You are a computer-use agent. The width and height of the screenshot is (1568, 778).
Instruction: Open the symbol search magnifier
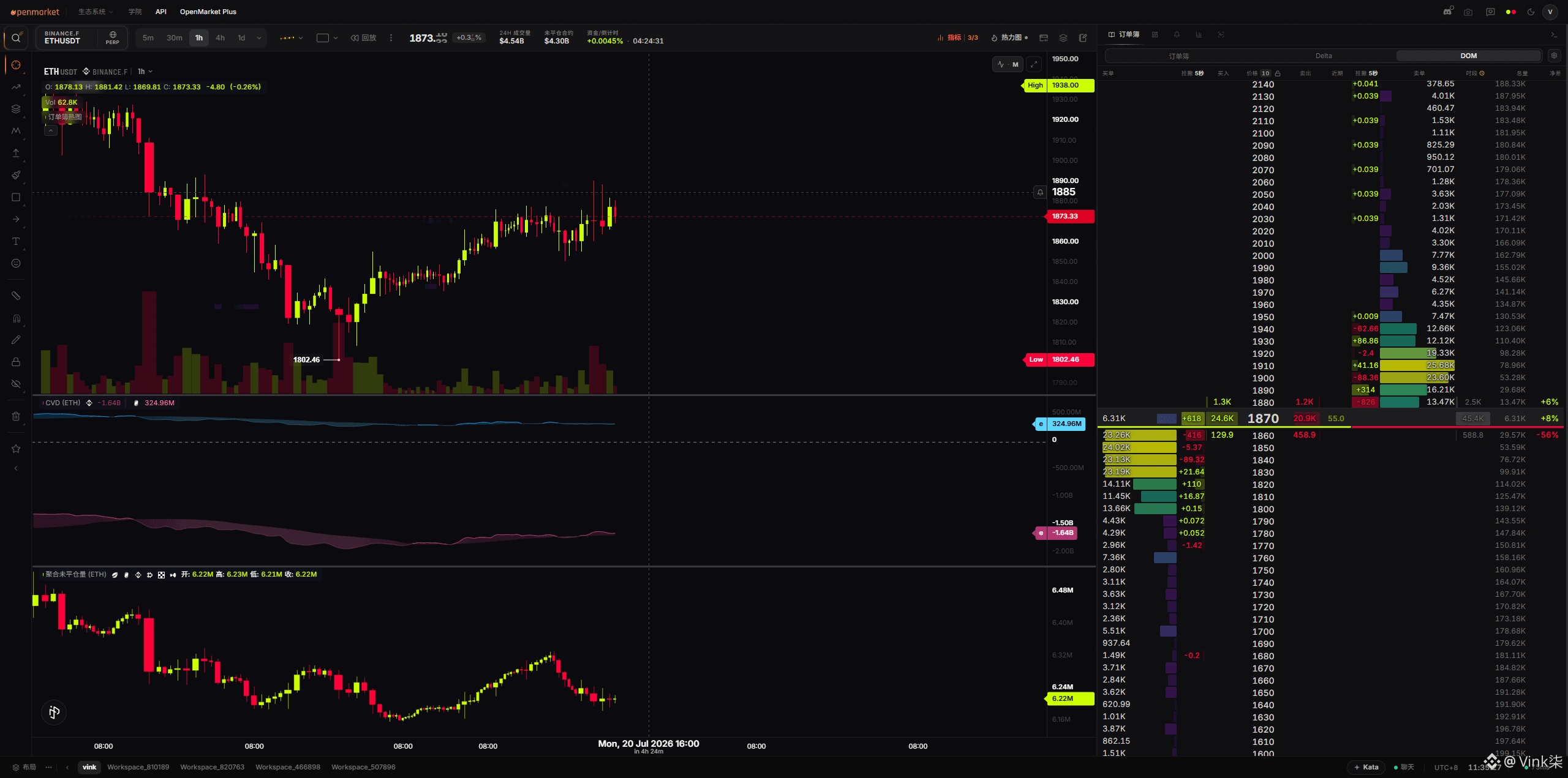click(16, 38)
